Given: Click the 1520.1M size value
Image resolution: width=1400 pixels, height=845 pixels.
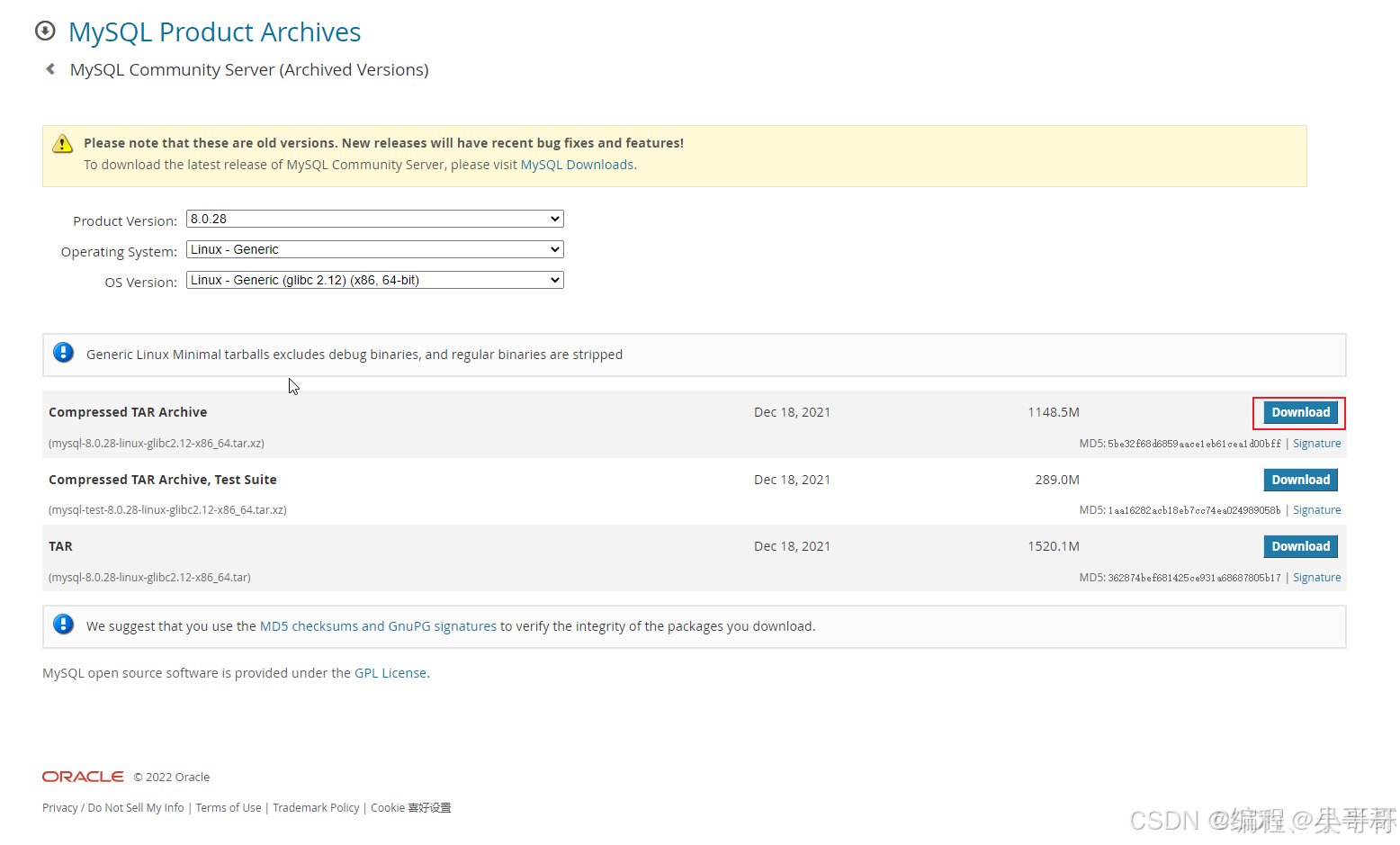Looking at the screenshot, I should (1054, 546).
